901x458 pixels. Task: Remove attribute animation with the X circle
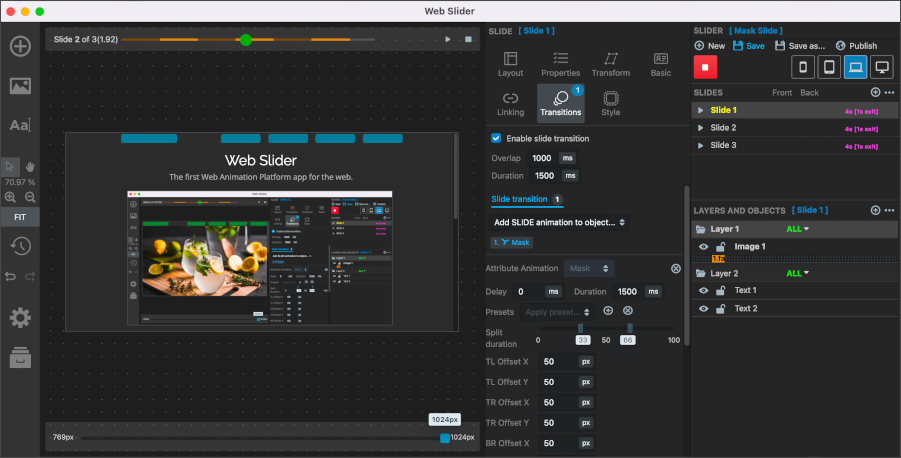click(676, 268)
